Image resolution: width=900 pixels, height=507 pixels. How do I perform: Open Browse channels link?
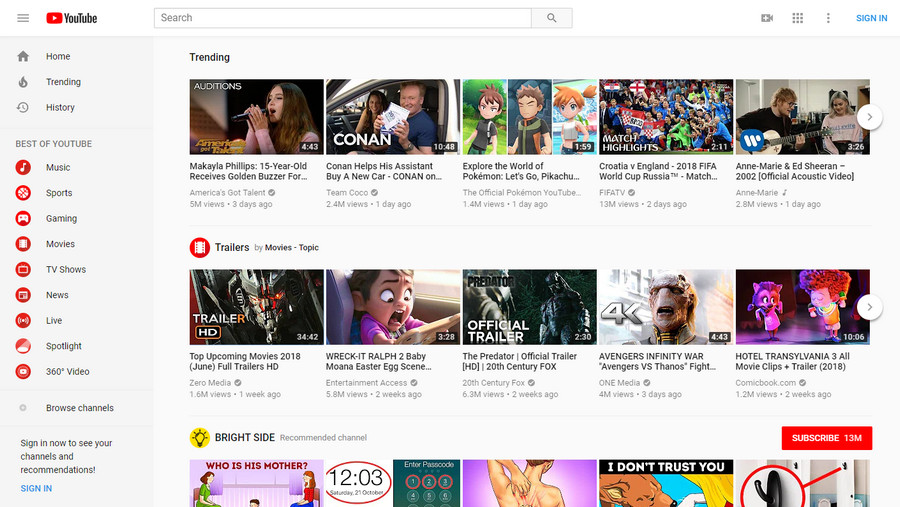[79, 408]
